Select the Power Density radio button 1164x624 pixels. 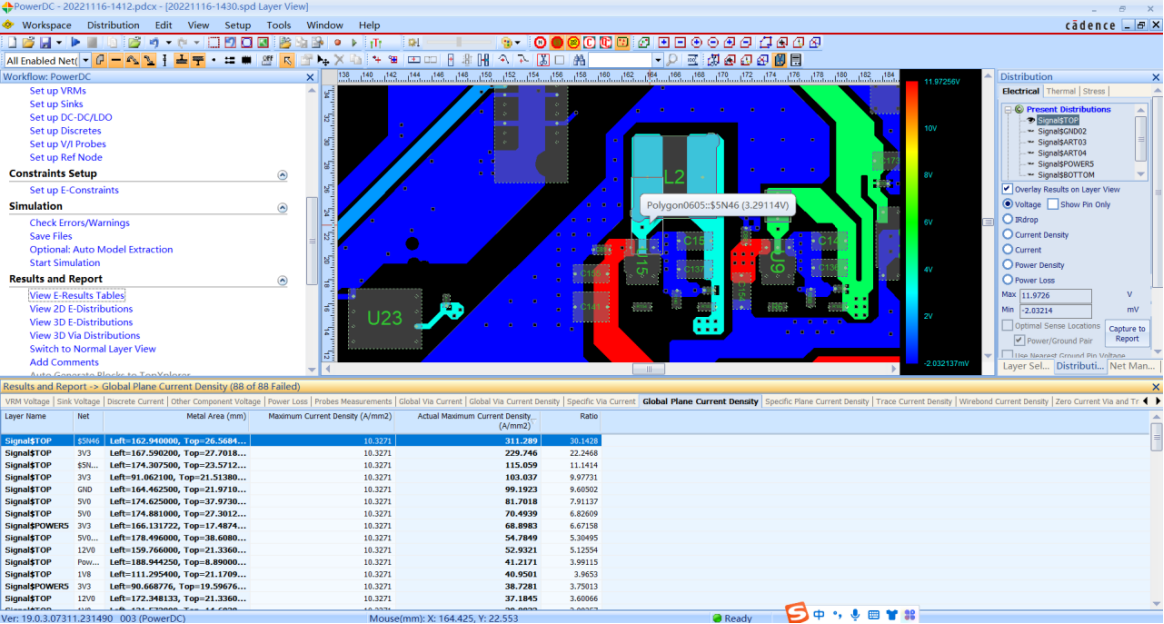1007,265
